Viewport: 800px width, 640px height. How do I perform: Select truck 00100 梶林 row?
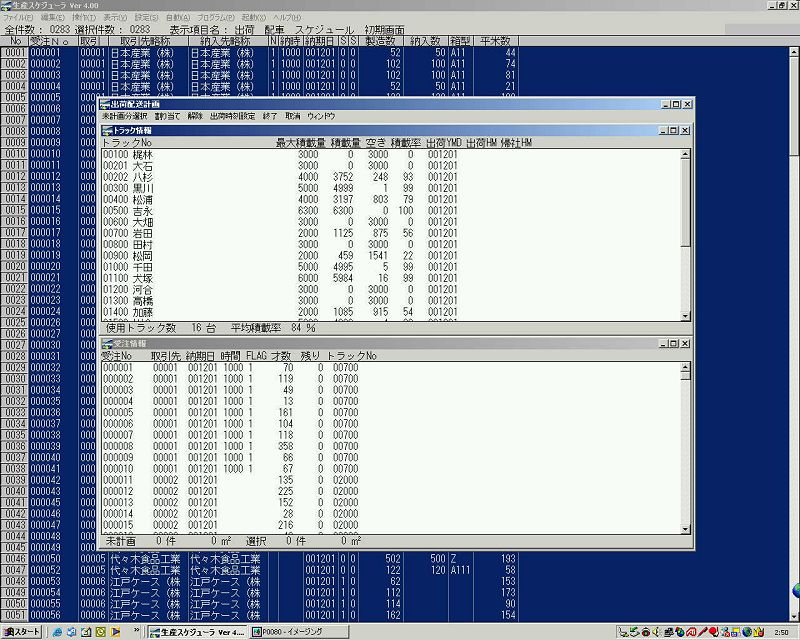coord(391,155)
